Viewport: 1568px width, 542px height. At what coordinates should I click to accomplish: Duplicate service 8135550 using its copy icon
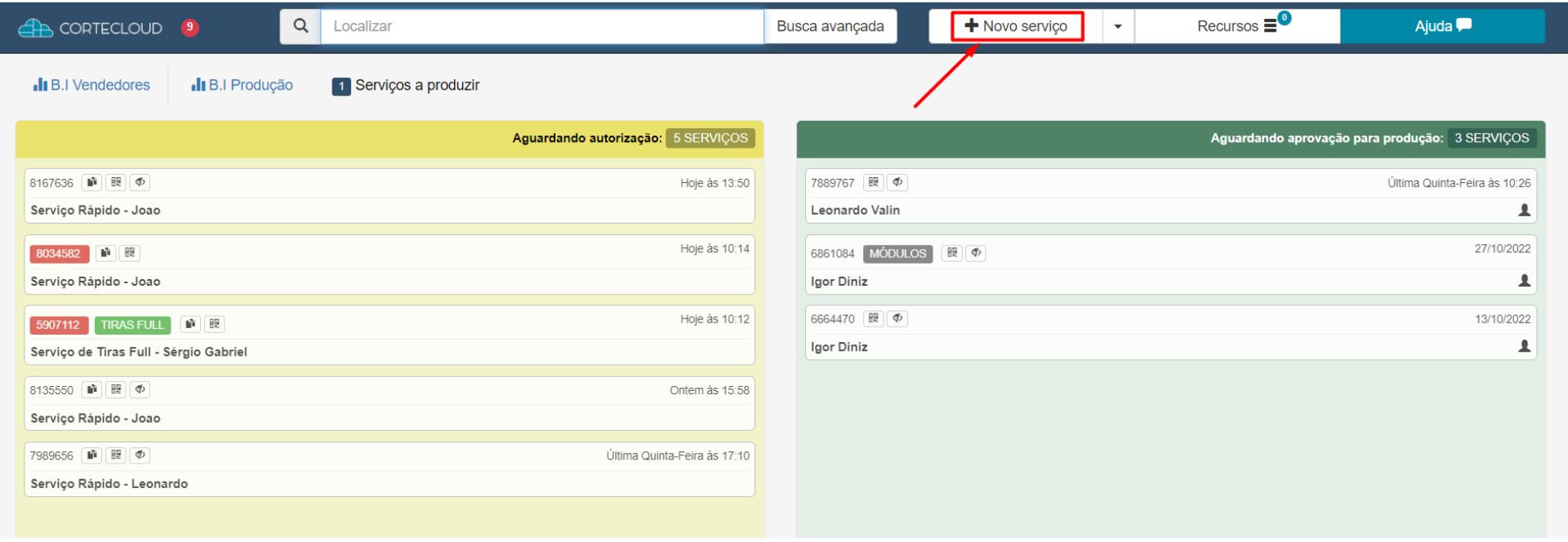pos(91,389)
